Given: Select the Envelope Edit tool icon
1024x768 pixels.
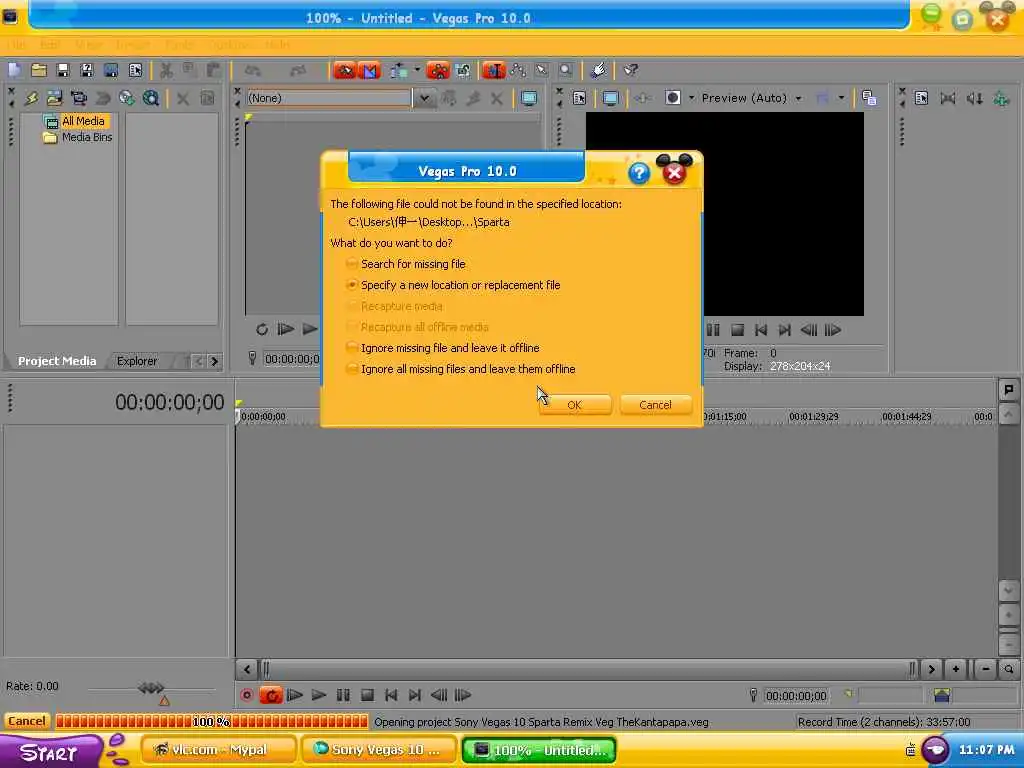Looking at the screenshot, I should (519, 70).
